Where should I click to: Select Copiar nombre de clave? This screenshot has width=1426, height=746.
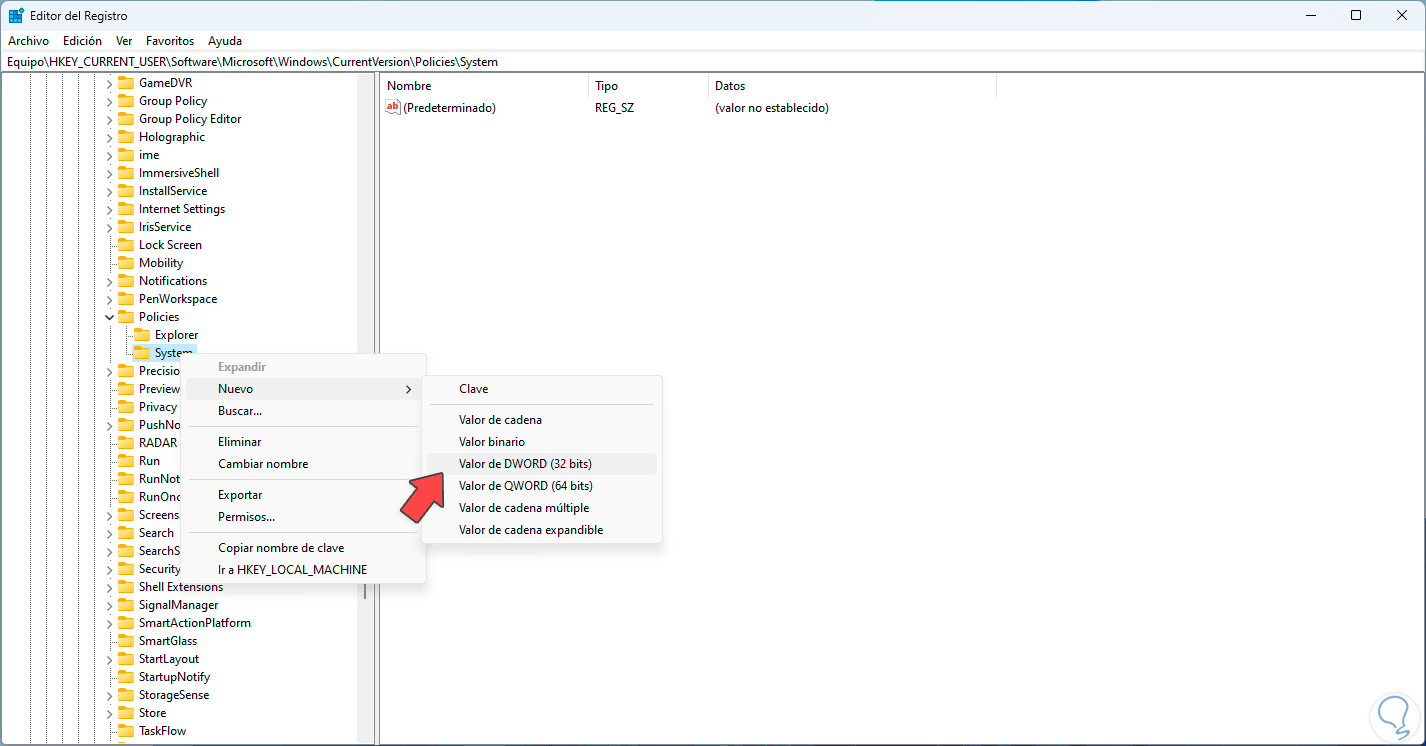[x=303, y=548]
